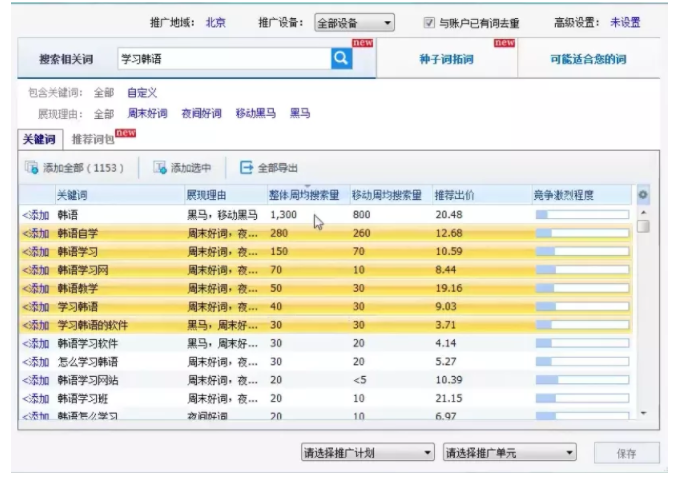Viewport: 689px width, 501px height.
Task: Click the add-selected icon
Action: click(160, 167)
